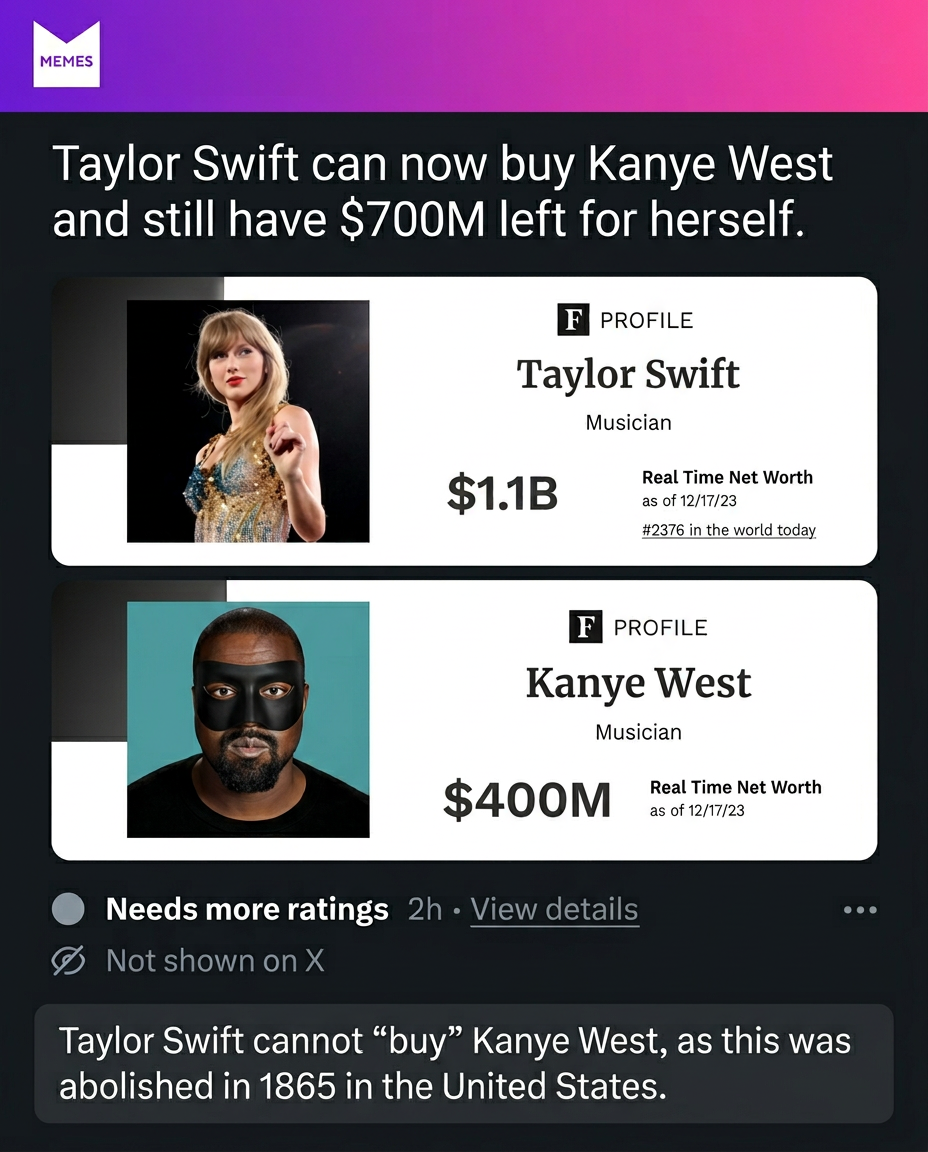Click Kanye West's name heading

pos(638,682)
